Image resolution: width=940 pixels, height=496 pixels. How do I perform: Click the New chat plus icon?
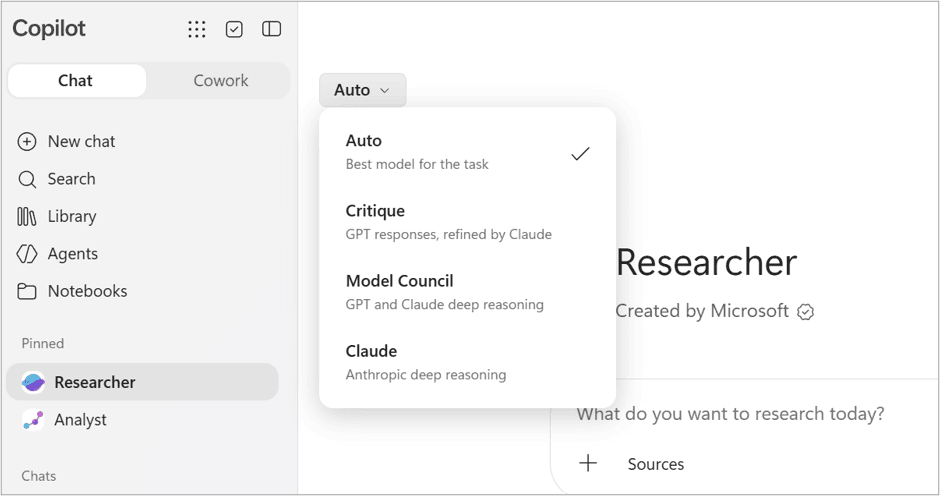click(27, 142)
